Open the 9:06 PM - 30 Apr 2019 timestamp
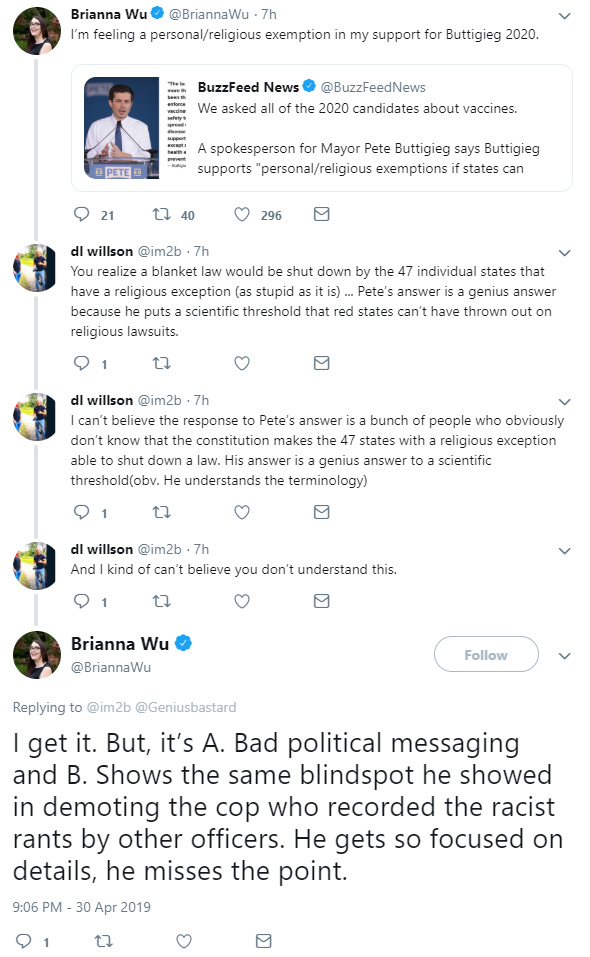Screen dimensions: 590x957 point(82,907)
